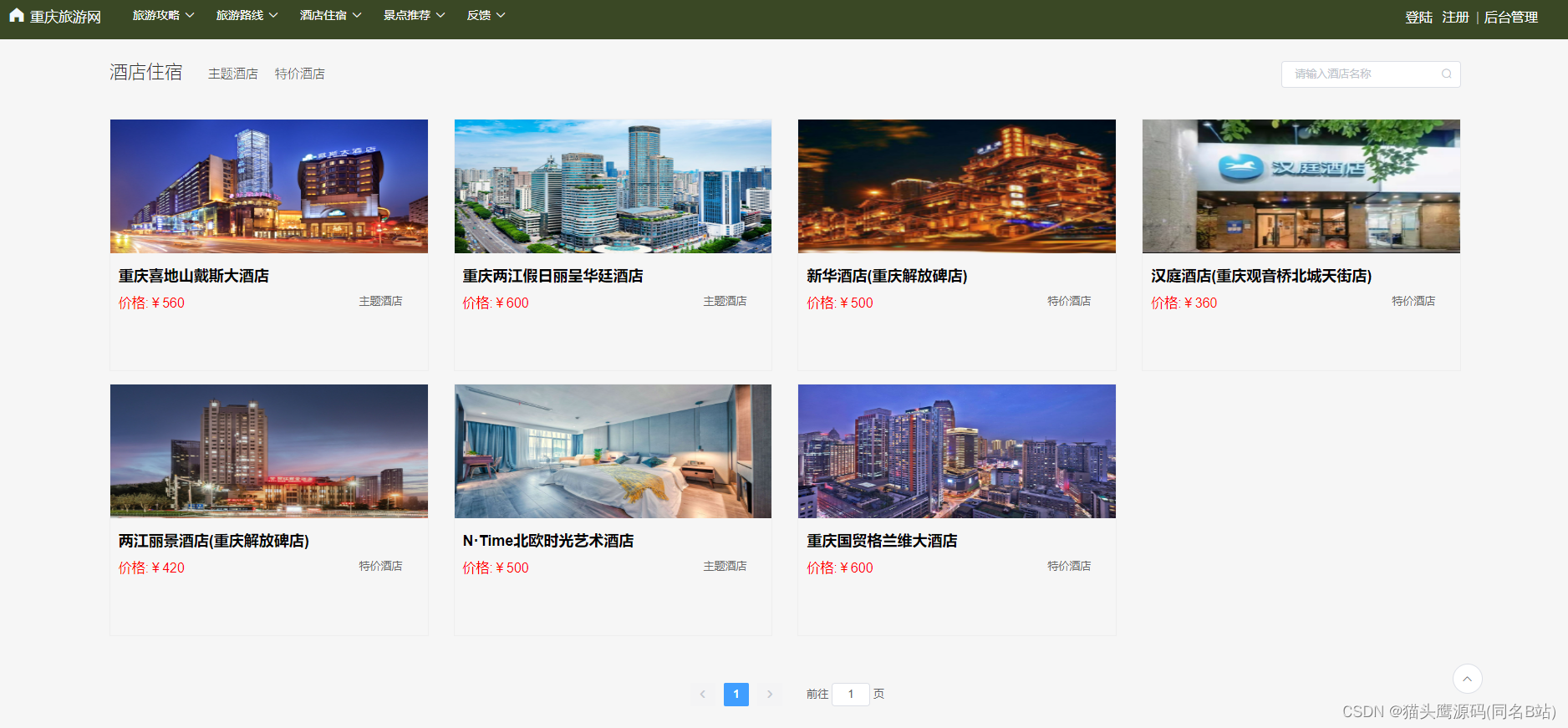Click 主题酒店 tag on 重庆喜地山戴斯大酒店 card
Image resolution: width=1568 pixels, height=728 pixels.
(381, 301)
